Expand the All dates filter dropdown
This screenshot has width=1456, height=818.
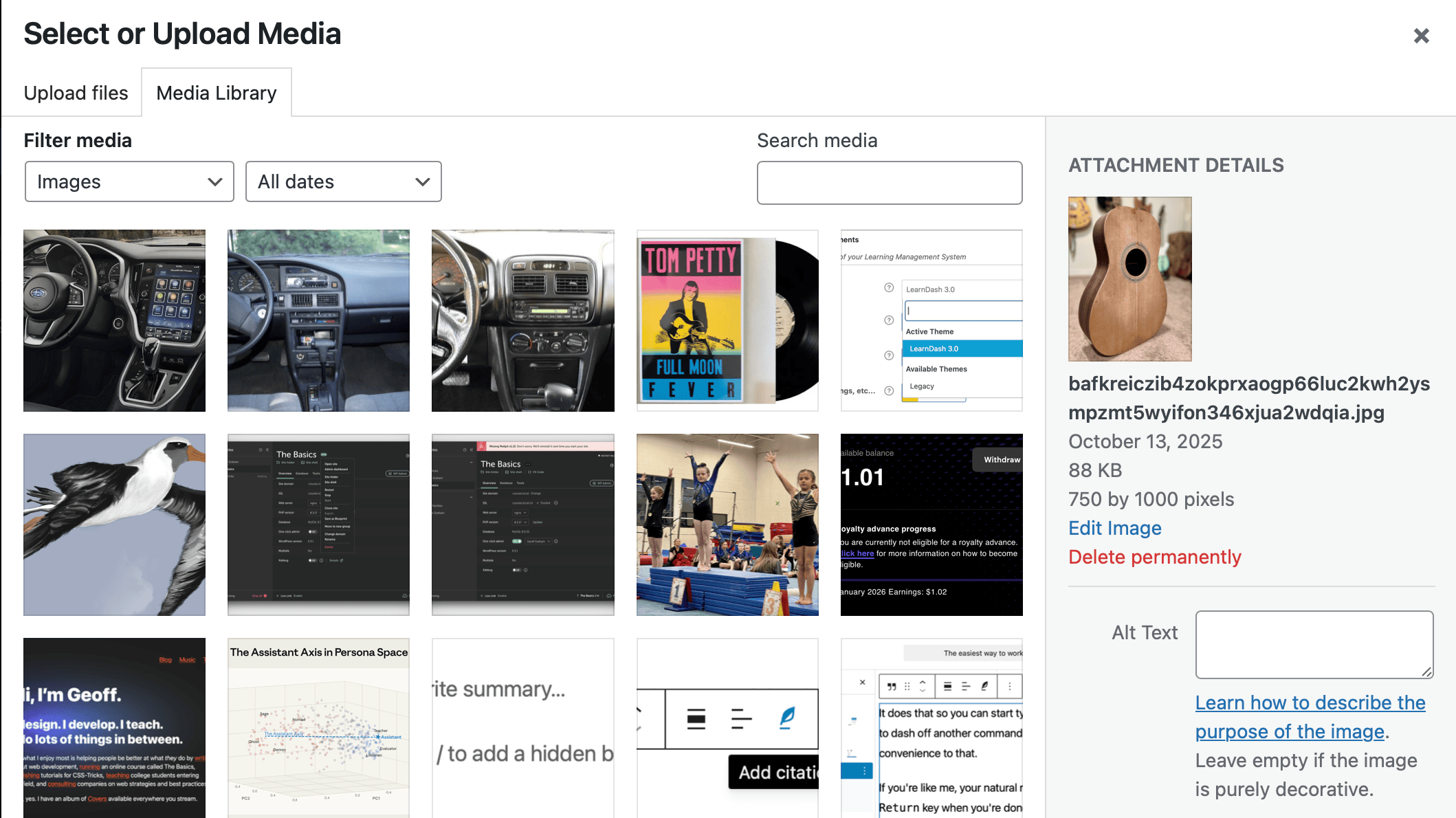[x=343, y=181]
